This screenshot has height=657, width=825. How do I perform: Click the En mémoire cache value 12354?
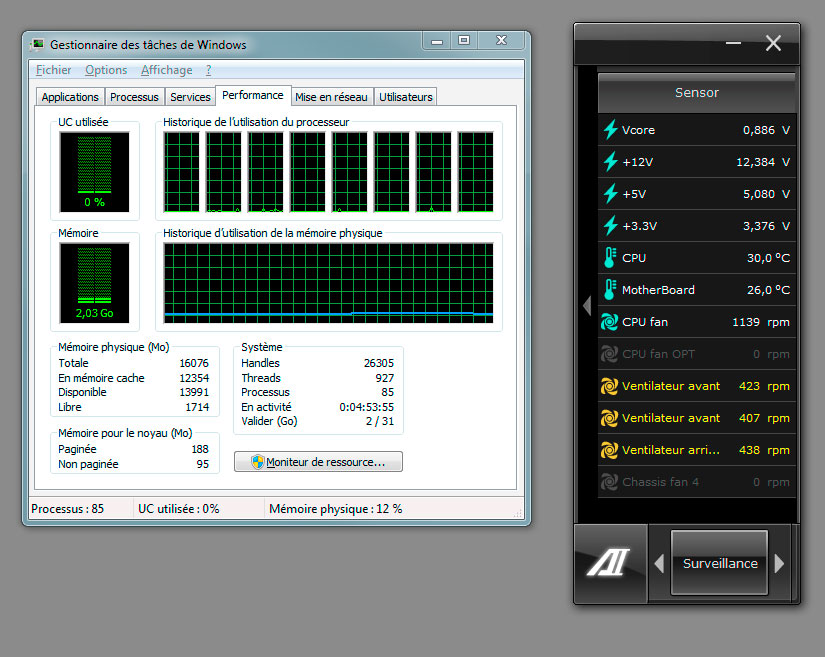click(x=194, y=378)
